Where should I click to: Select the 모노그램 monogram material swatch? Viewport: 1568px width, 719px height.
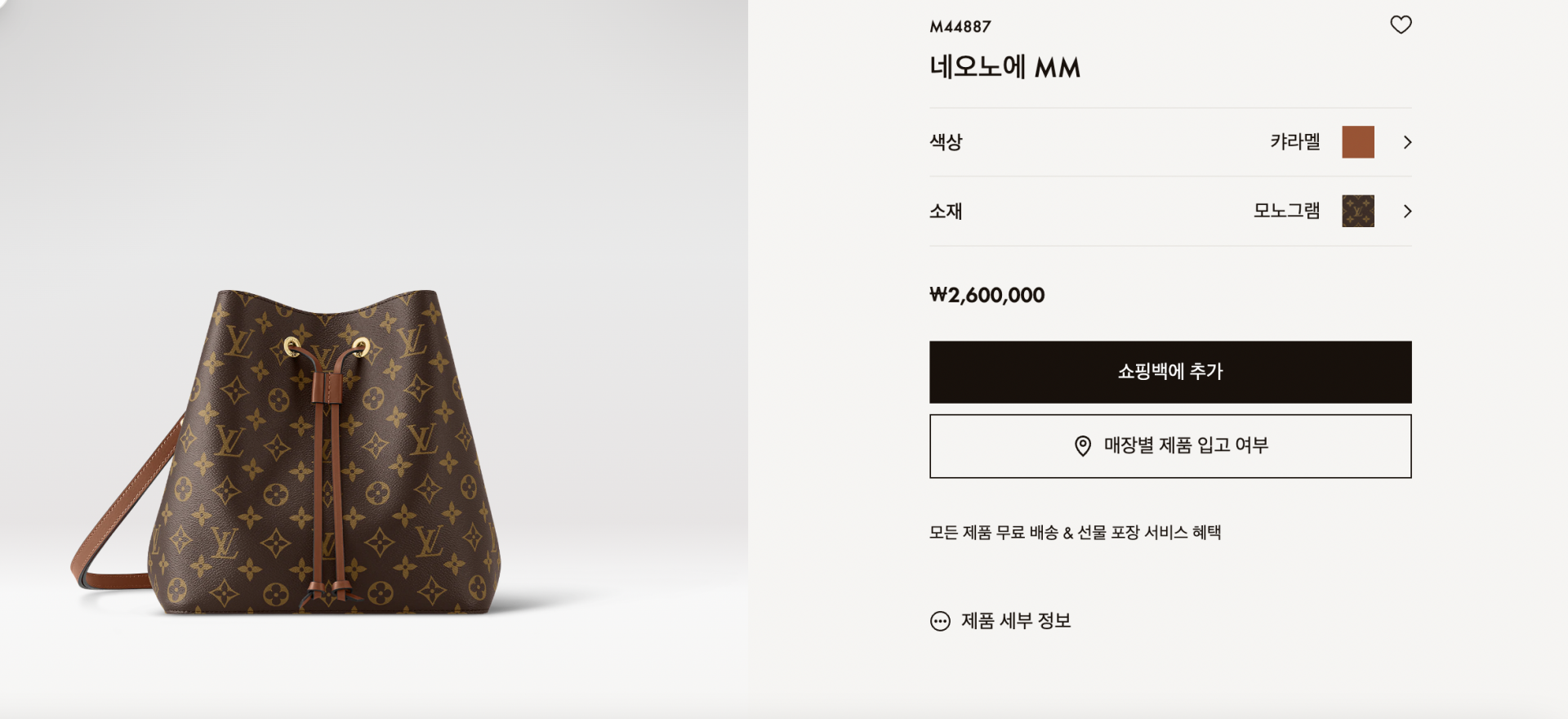pyautogui.click(x=1358, y=212)
